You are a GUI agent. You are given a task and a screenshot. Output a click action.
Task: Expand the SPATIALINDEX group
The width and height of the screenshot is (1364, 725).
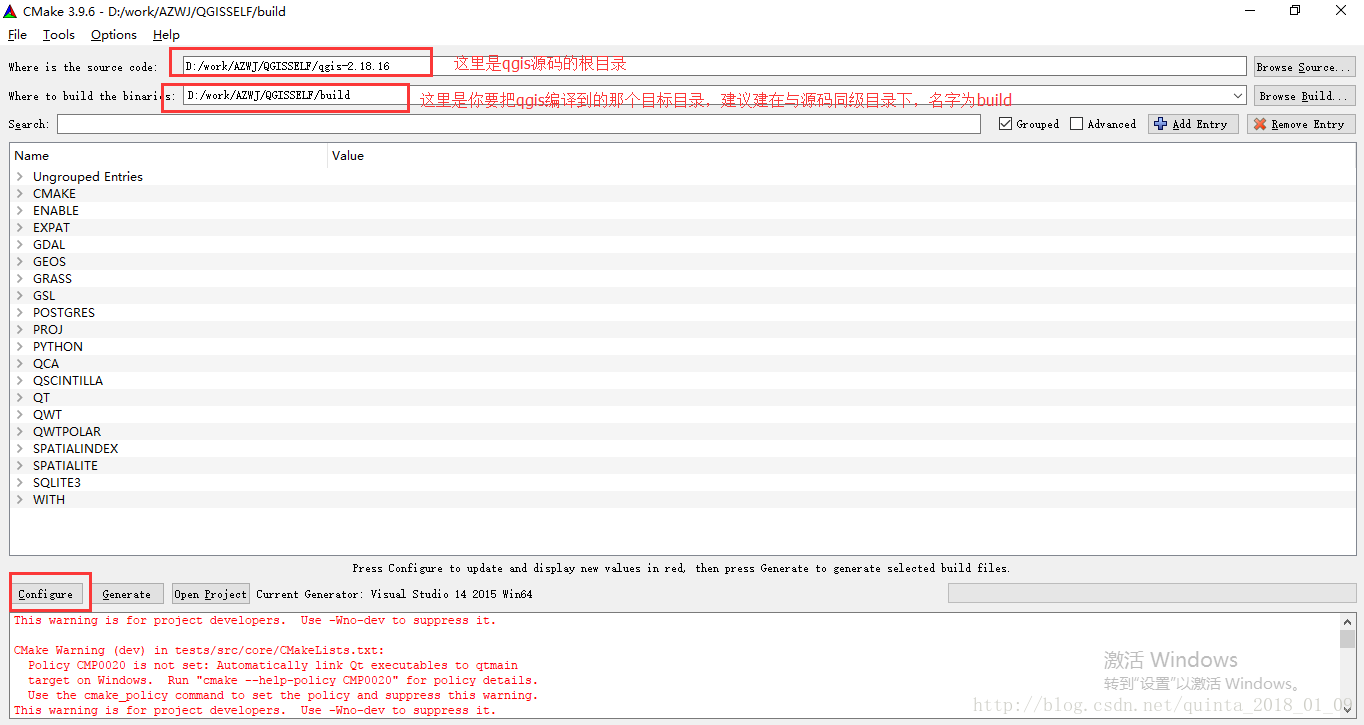tap(20, 449)
